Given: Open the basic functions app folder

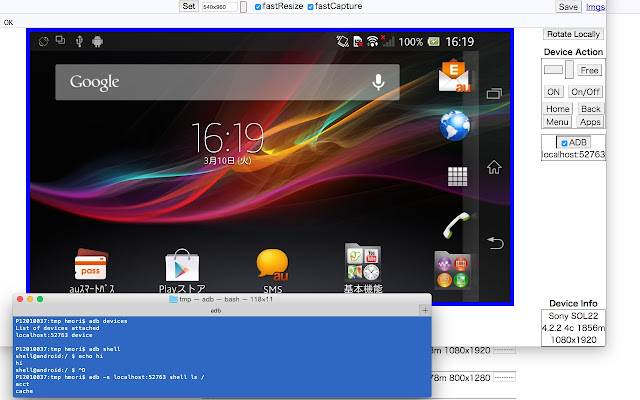Looking at the screenshot, I should click(363, 264).
